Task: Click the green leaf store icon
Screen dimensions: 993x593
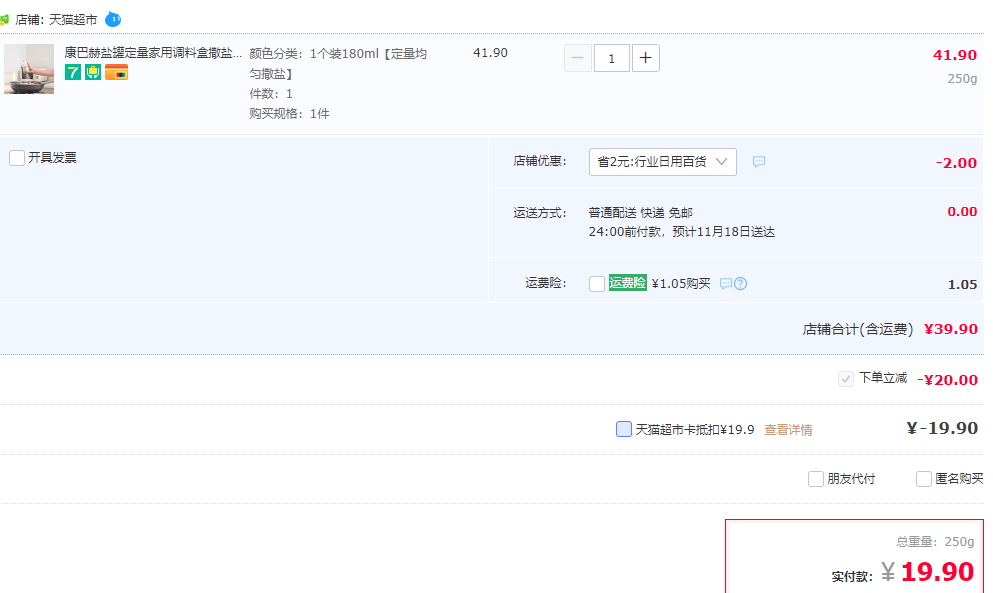Action: click(x=4, y=20)
